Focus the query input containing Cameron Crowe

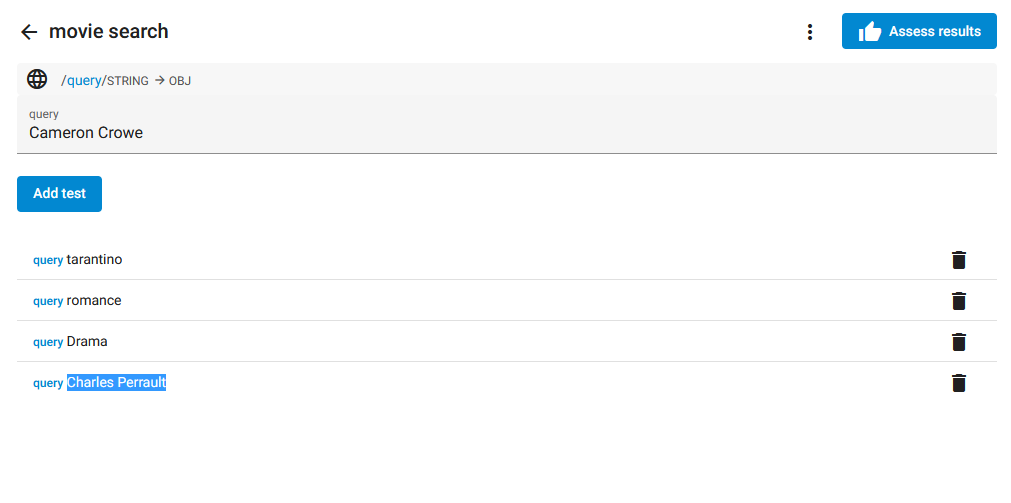[x=507, y=124]
